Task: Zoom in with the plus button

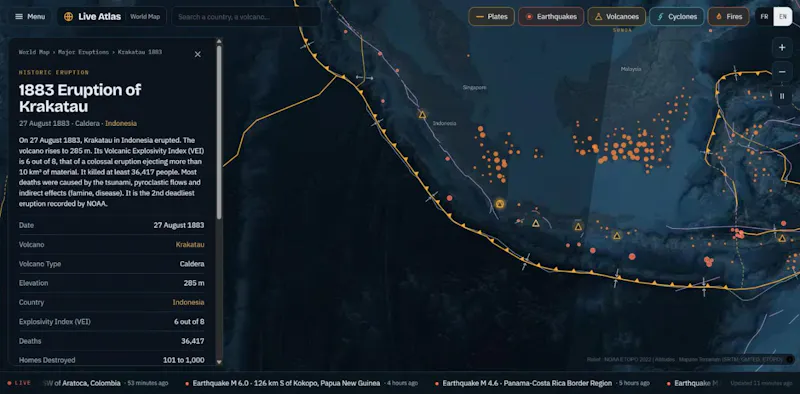Action: (x=782, y=47)
